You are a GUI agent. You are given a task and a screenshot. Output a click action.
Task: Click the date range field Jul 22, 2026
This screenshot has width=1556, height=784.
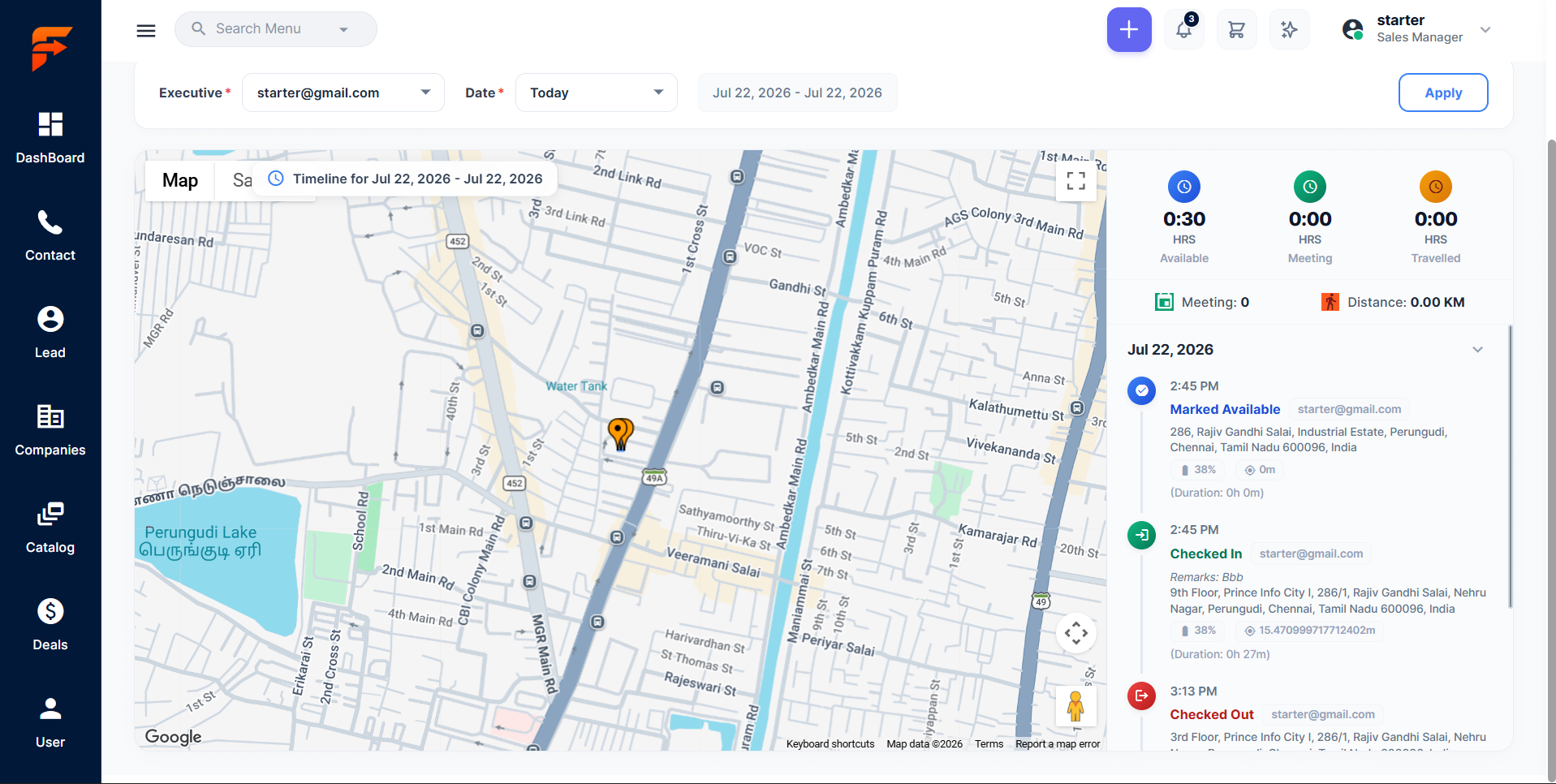[x=797, y=93]
